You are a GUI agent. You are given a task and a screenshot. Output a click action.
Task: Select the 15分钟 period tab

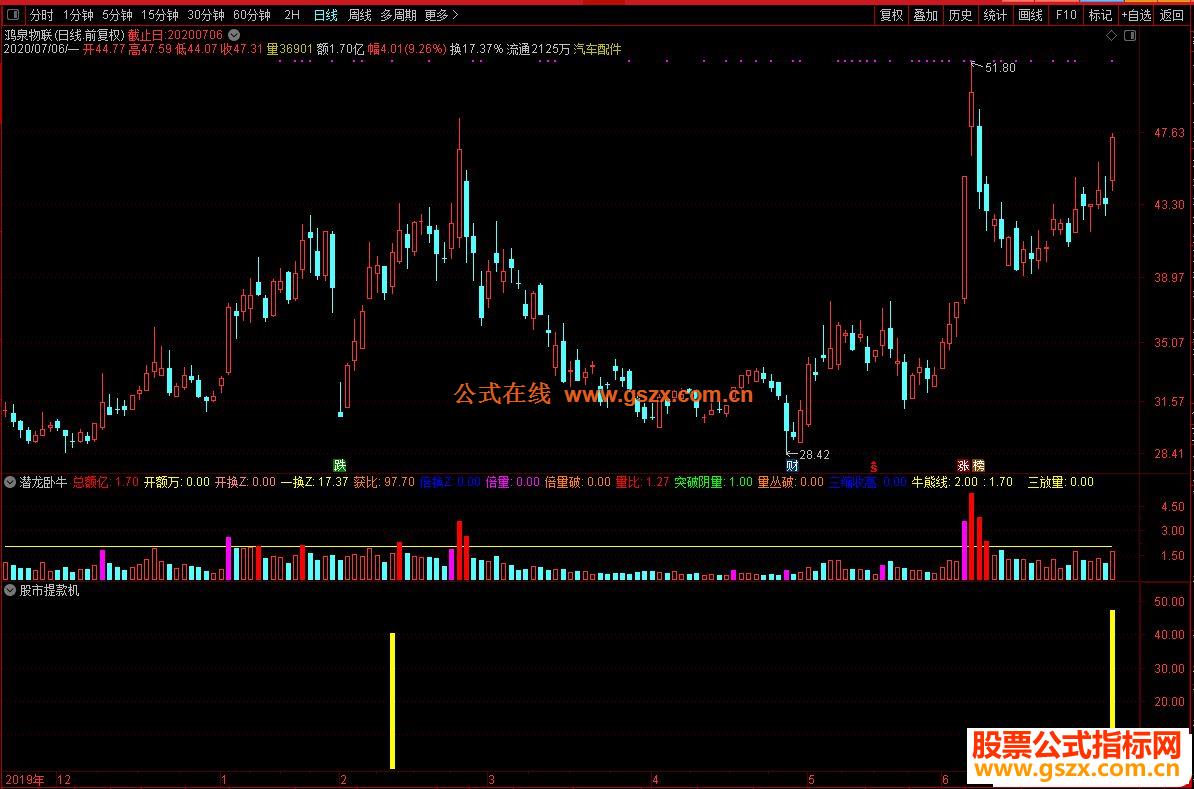160,14
